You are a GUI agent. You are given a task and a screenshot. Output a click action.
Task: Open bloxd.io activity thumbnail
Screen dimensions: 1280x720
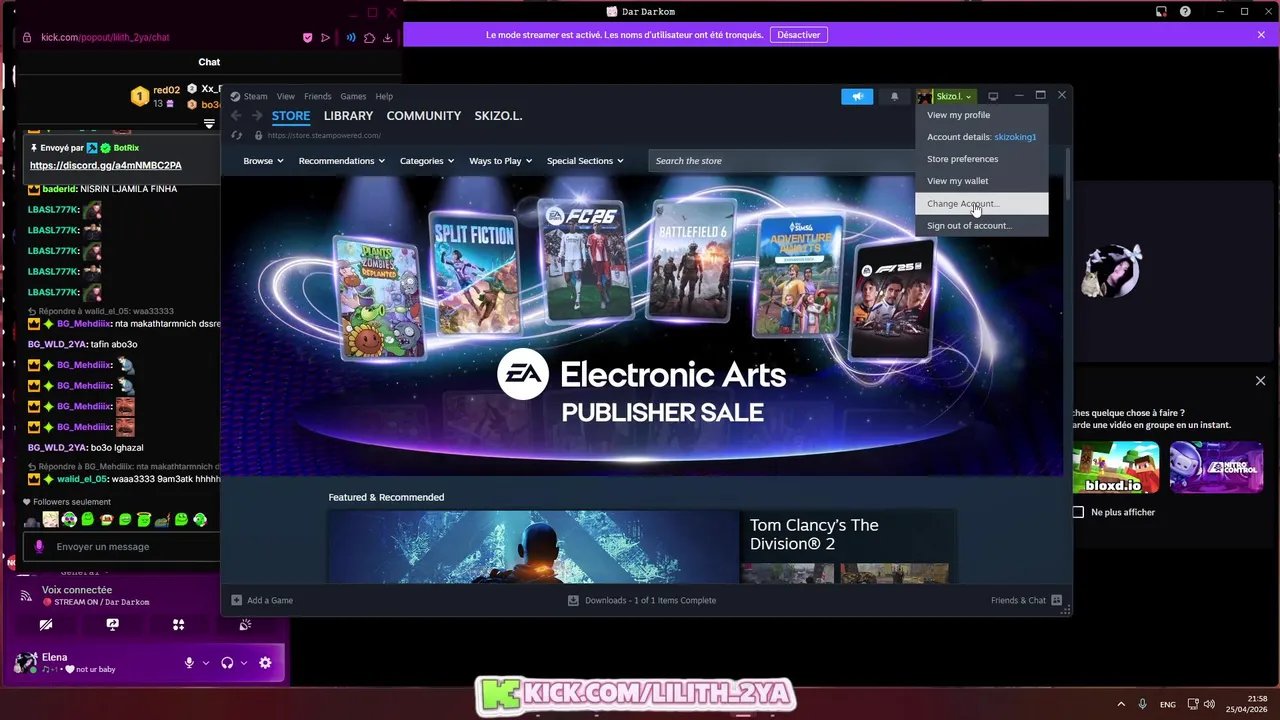(1116, 468)
